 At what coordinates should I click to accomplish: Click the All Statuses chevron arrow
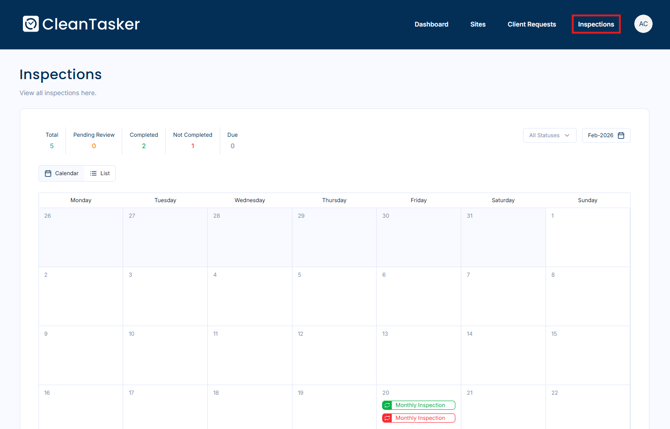pos(567,135)
